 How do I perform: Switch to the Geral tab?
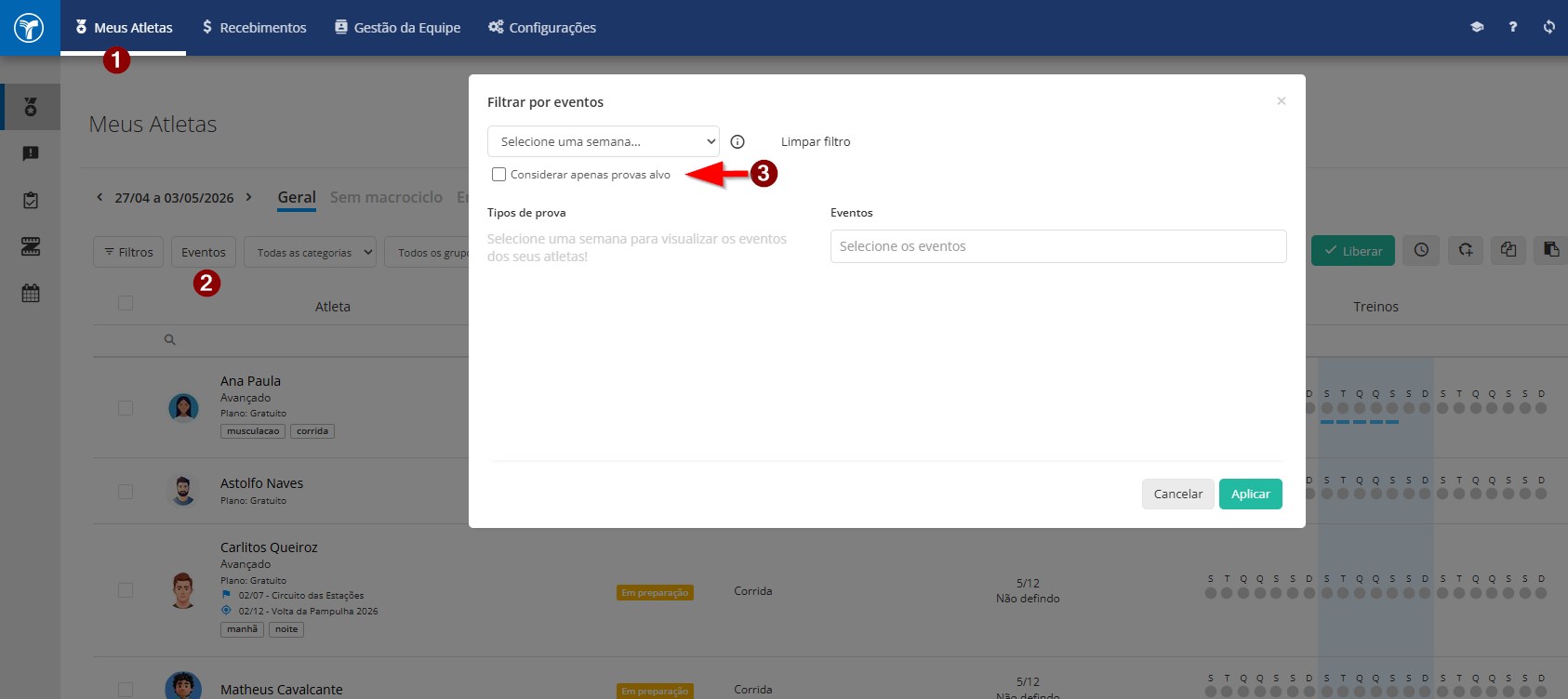297,197
